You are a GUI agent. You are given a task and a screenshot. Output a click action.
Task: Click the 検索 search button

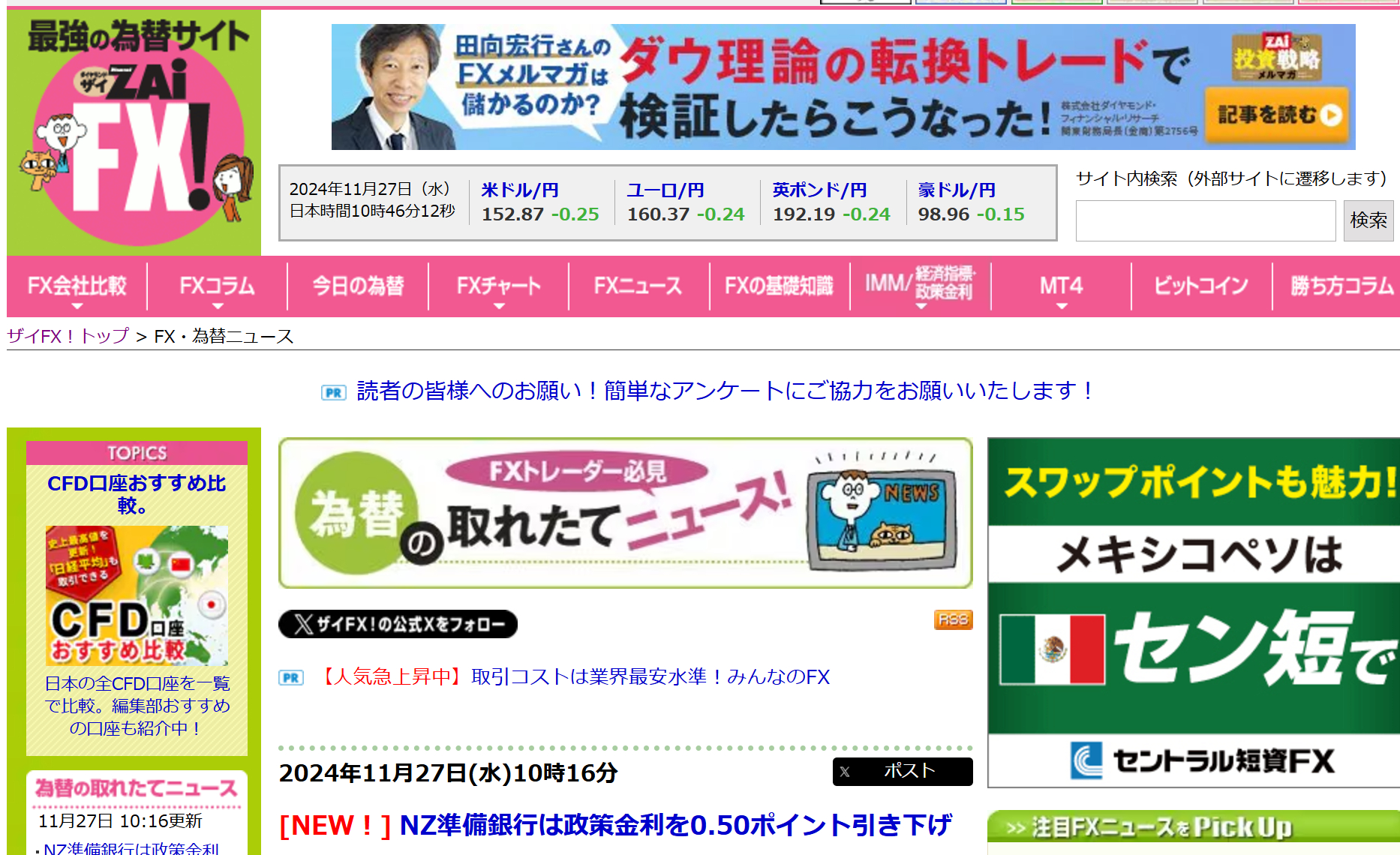tap(1368, 220)
